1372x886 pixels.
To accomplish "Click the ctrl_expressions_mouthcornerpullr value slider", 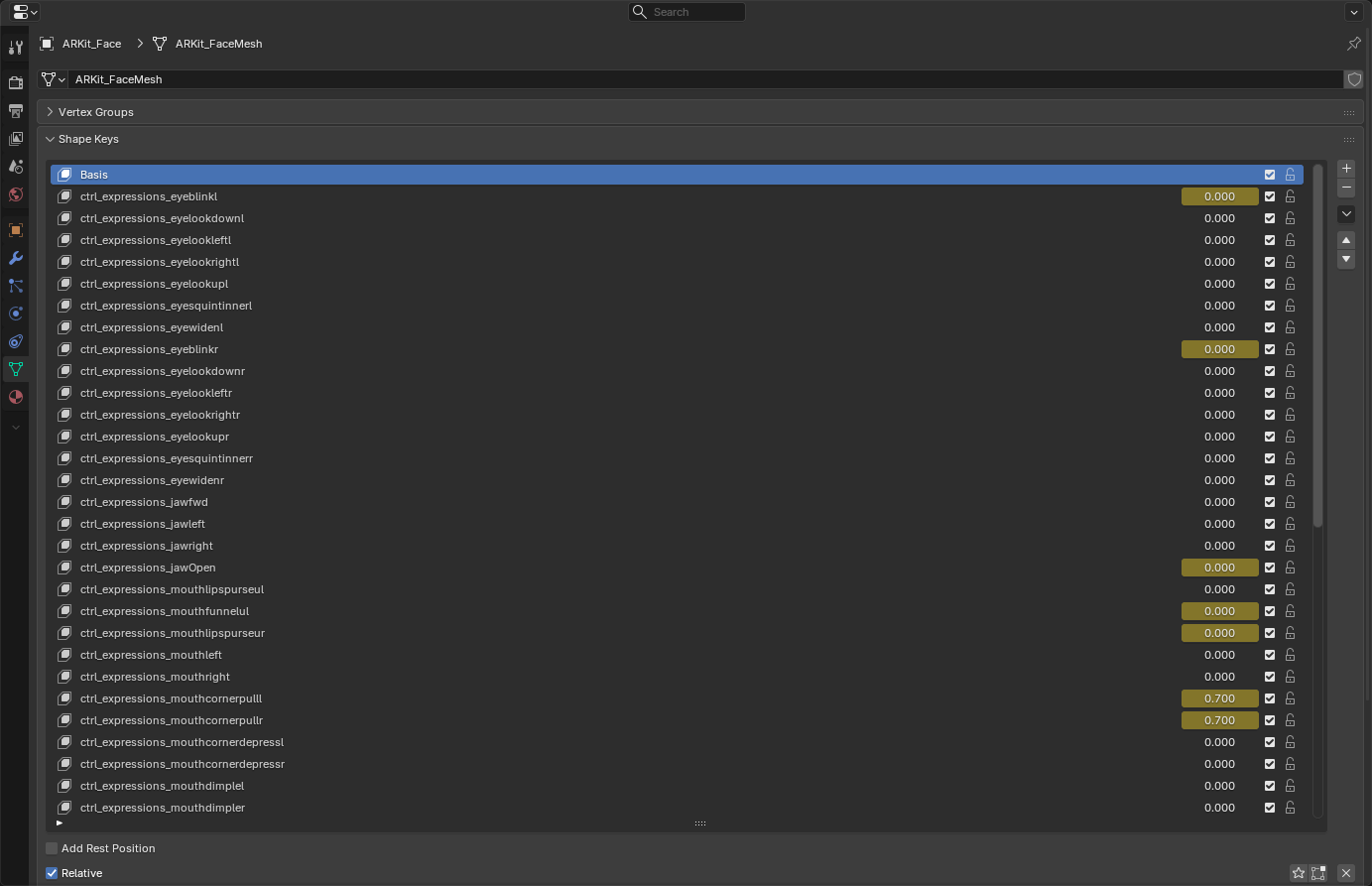I will point(1220,720).
